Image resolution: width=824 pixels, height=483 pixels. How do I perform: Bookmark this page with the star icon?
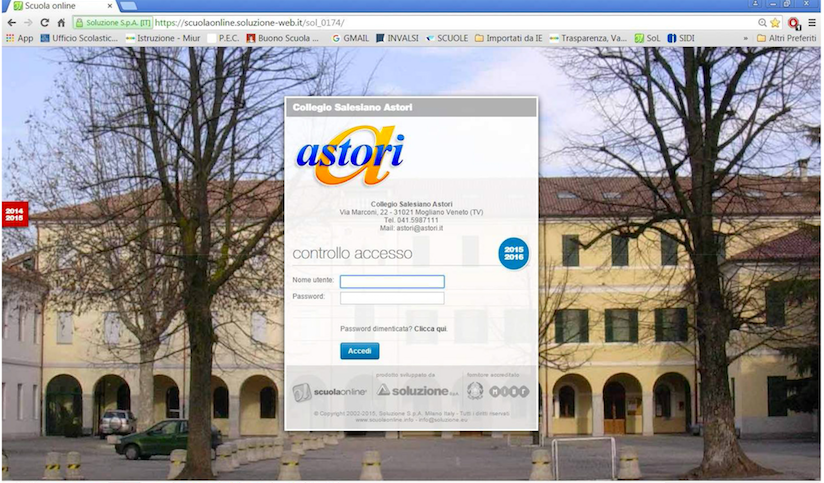(x=775, y=23)
